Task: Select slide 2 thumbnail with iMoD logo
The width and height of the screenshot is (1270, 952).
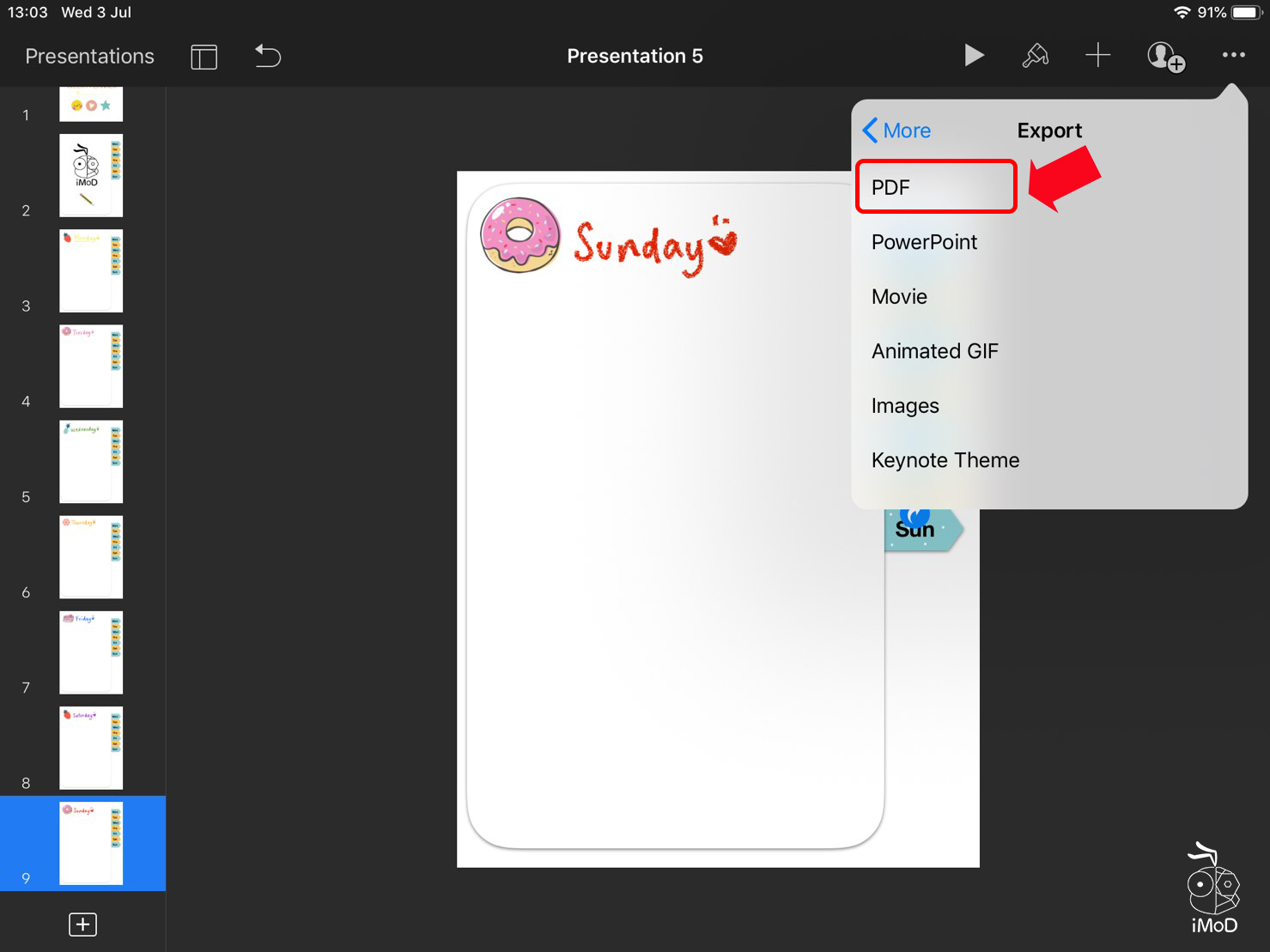Action: (91, 175)
